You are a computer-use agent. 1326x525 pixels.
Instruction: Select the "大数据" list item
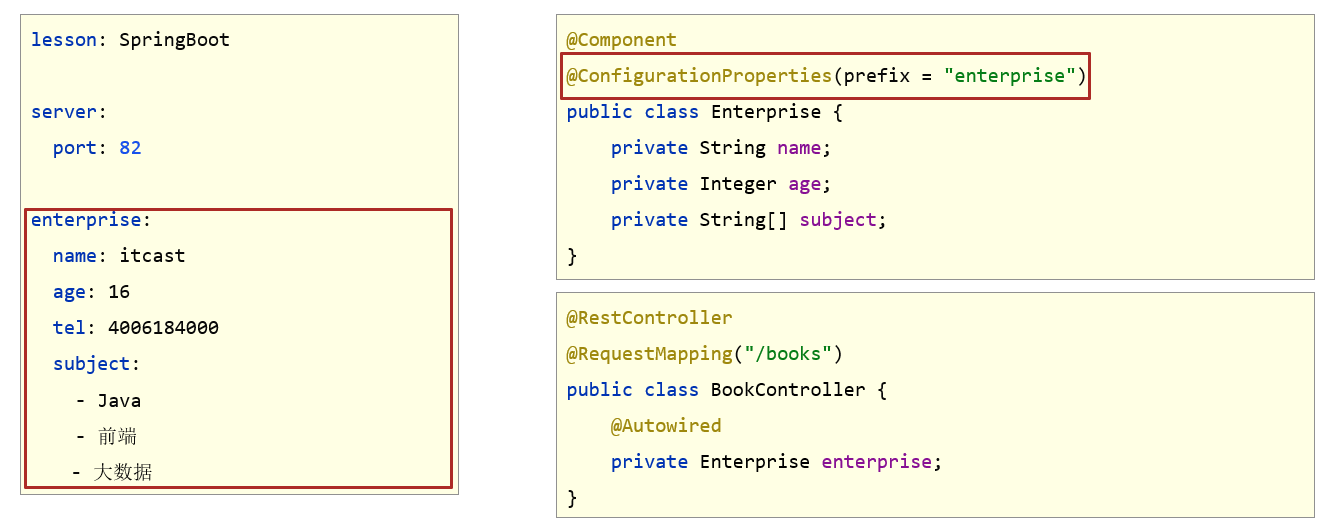123,472
